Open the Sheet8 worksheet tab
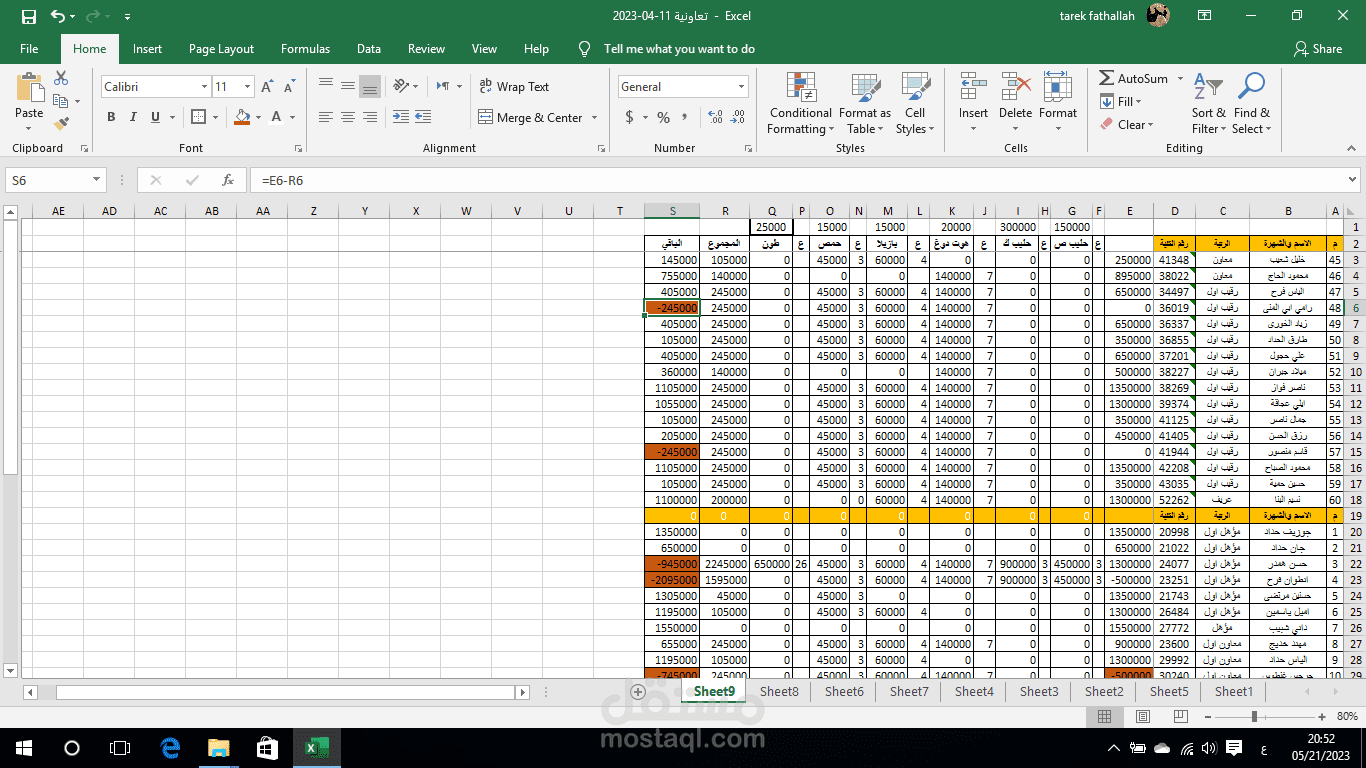Viewport: 1366px width, 768px height. (779, 691)
